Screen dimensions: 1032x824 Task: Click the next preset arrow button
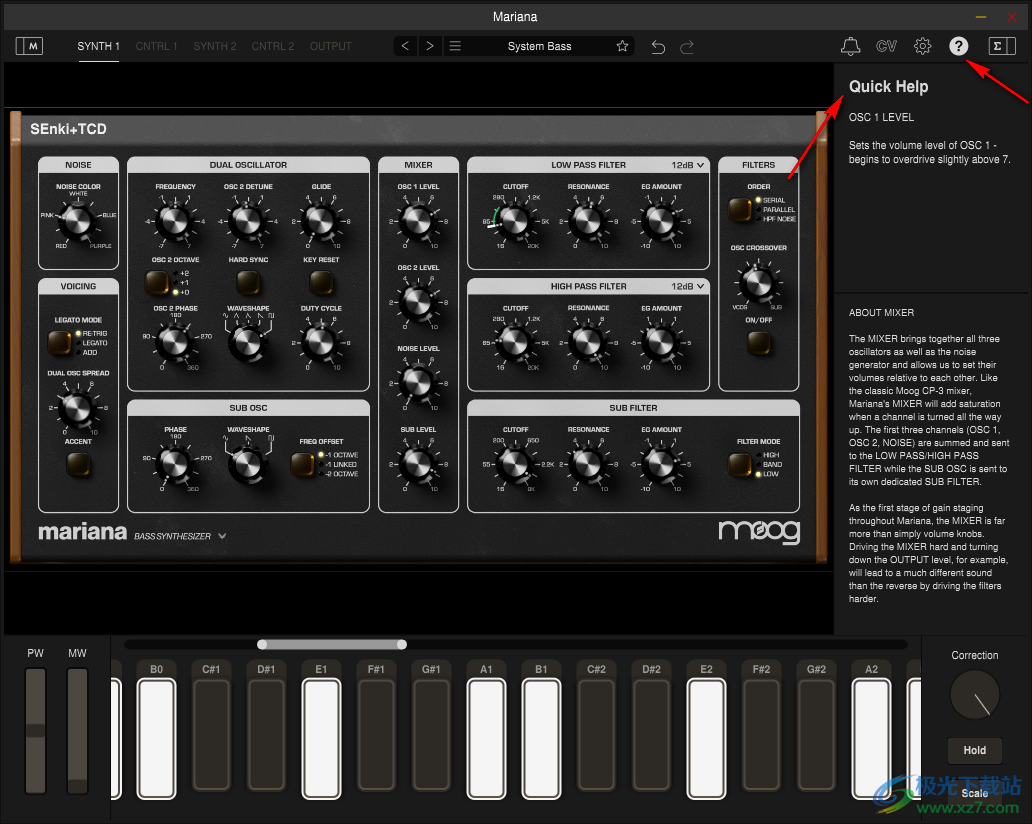pyautogui.click(x=429, y=46)
